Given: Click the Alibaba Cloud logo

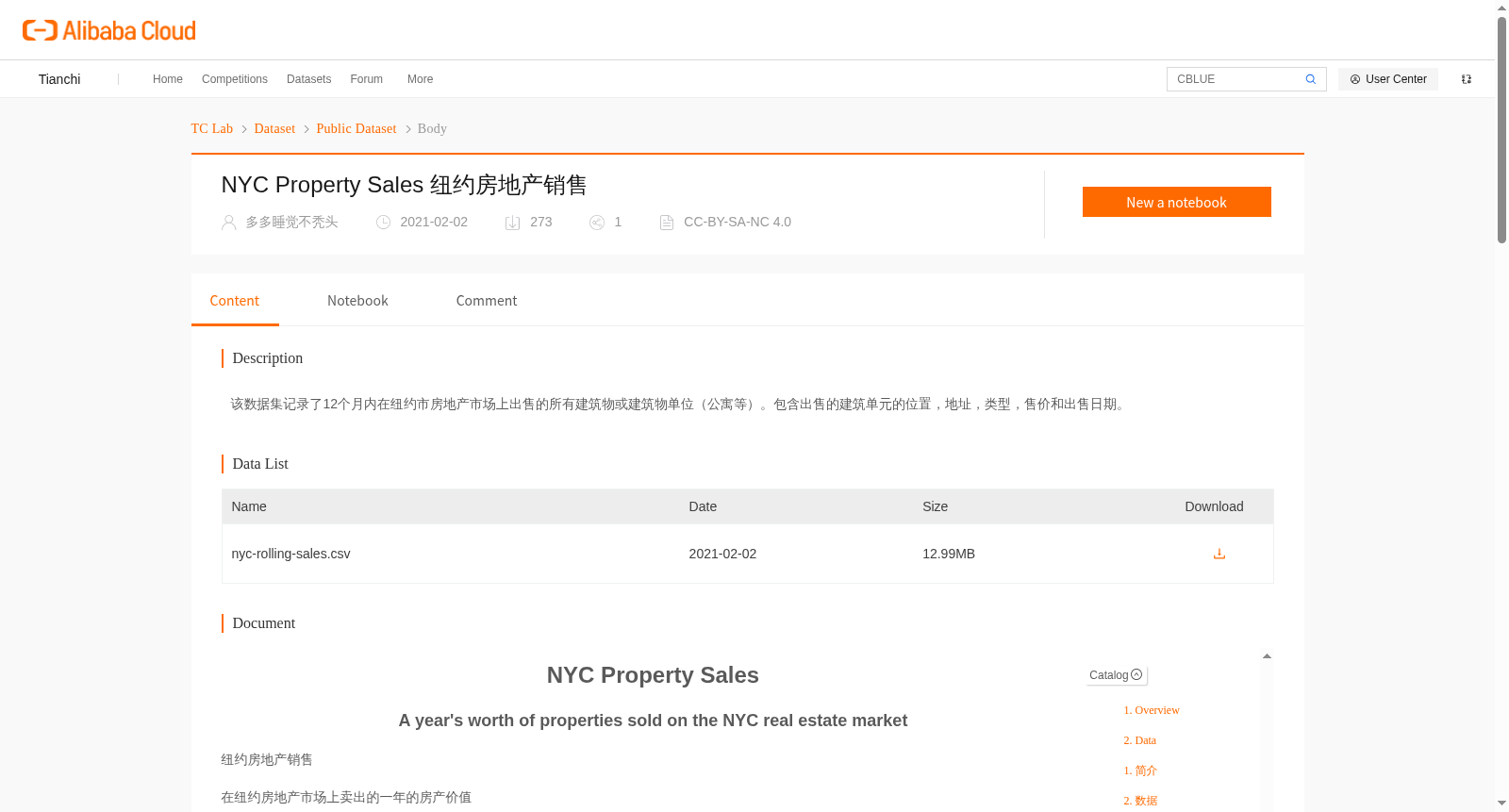Looking at the screenshot, I should coord(109,30).
